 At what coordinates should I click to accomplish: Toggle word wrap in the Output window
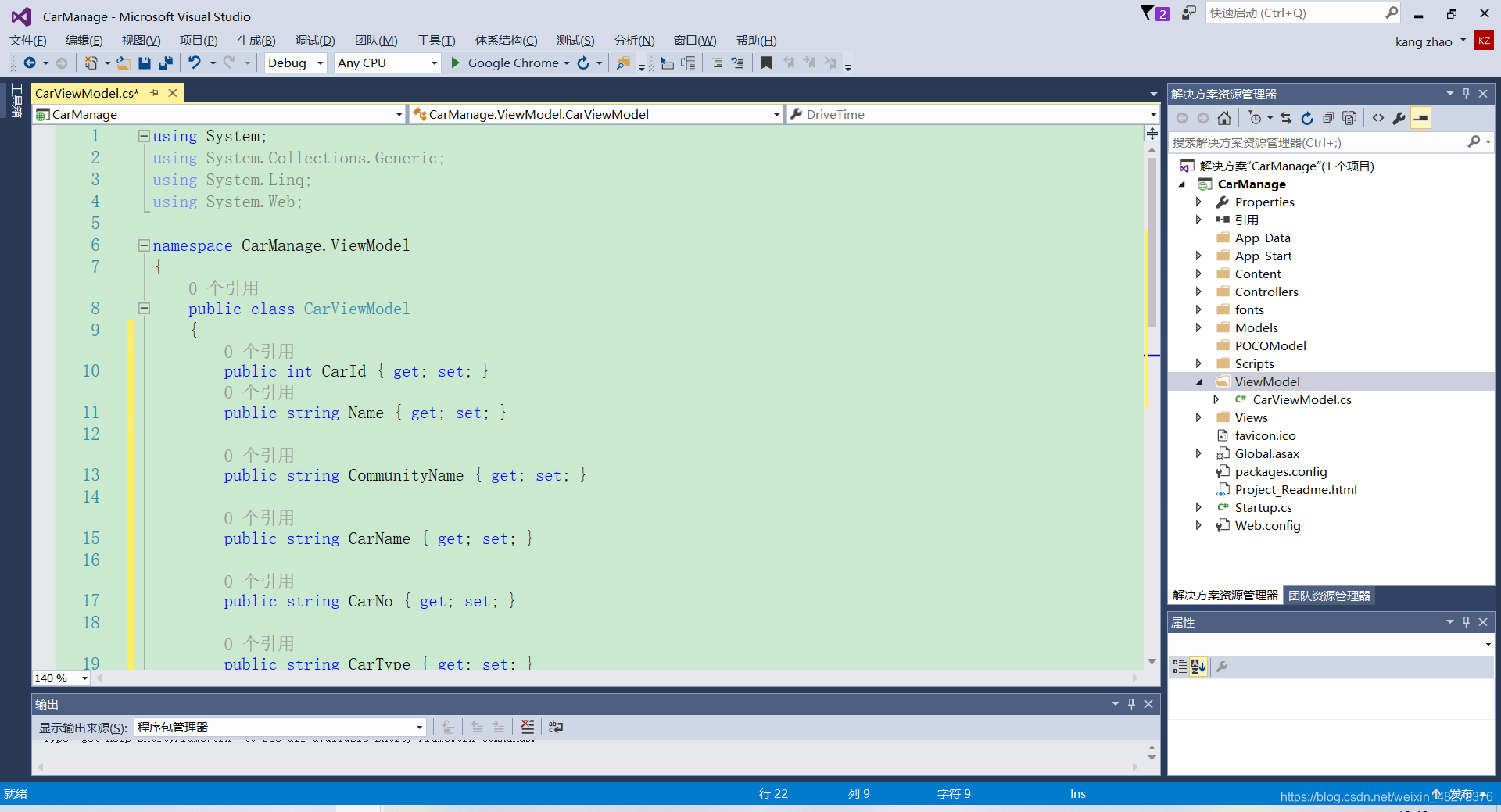tap(555, 727)
